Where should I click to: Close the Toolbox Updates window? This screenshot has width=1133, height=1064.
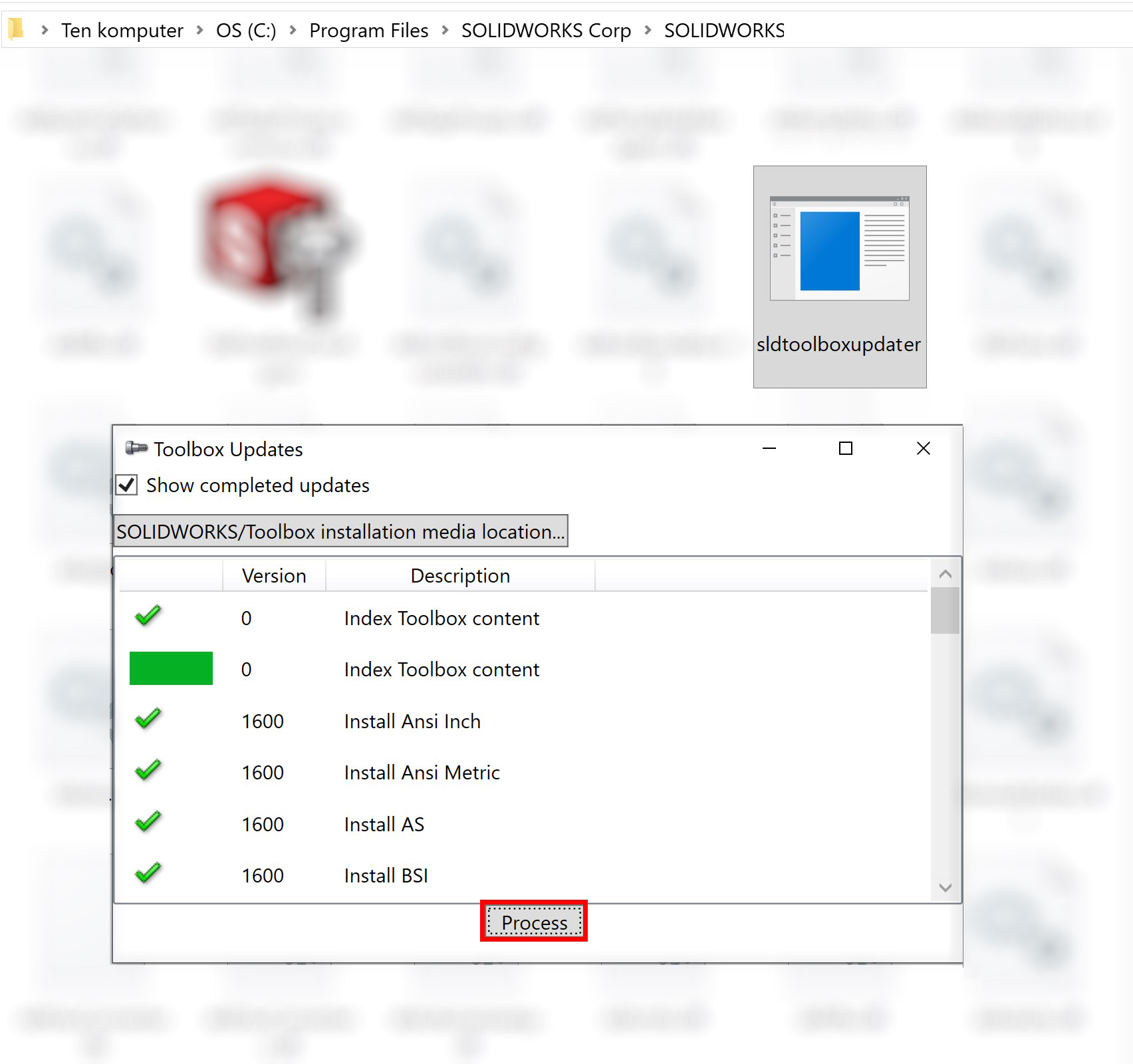(924, 449)
